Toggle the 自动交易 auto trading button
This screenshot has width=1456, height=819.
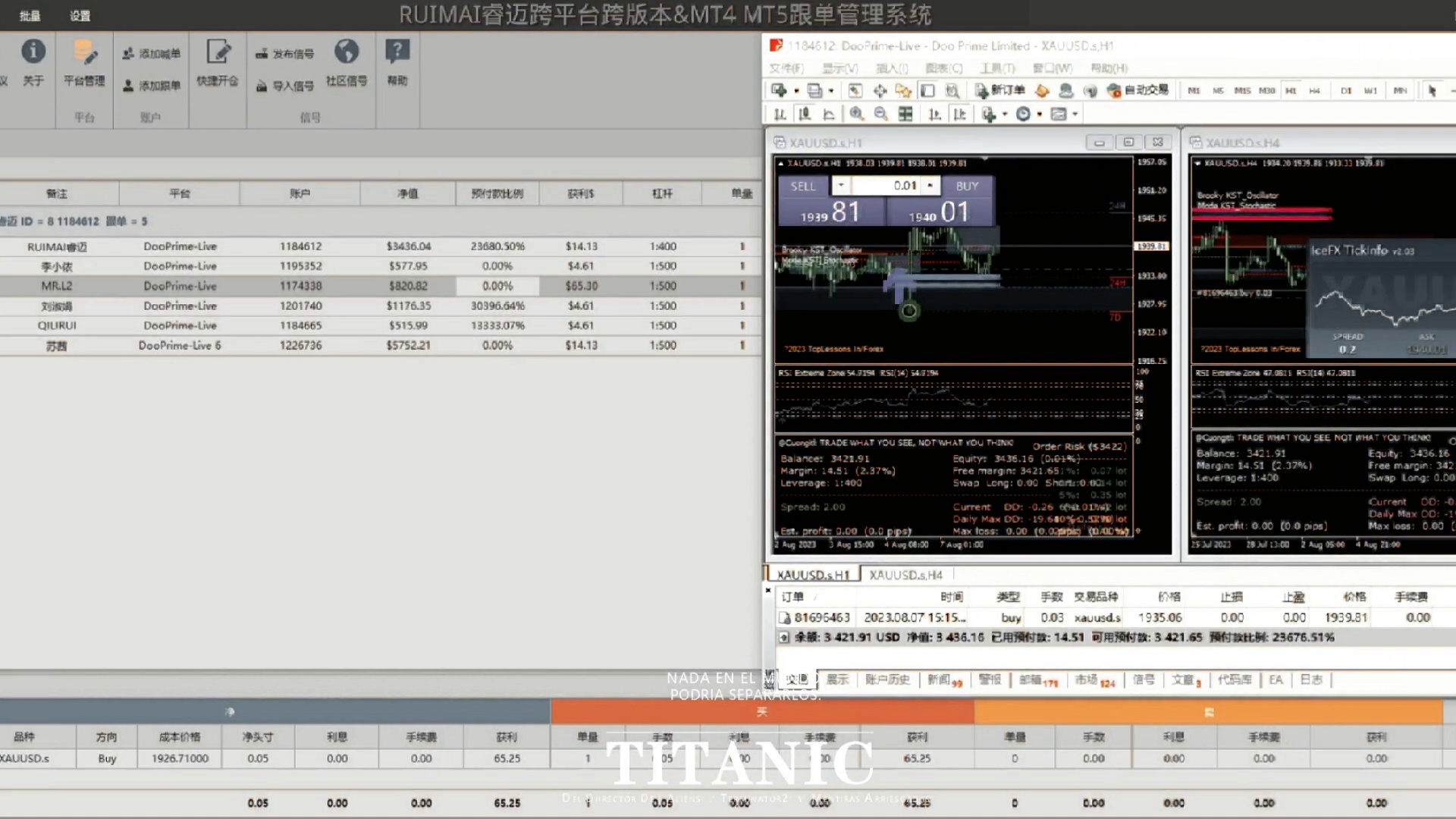[1137, 90]
